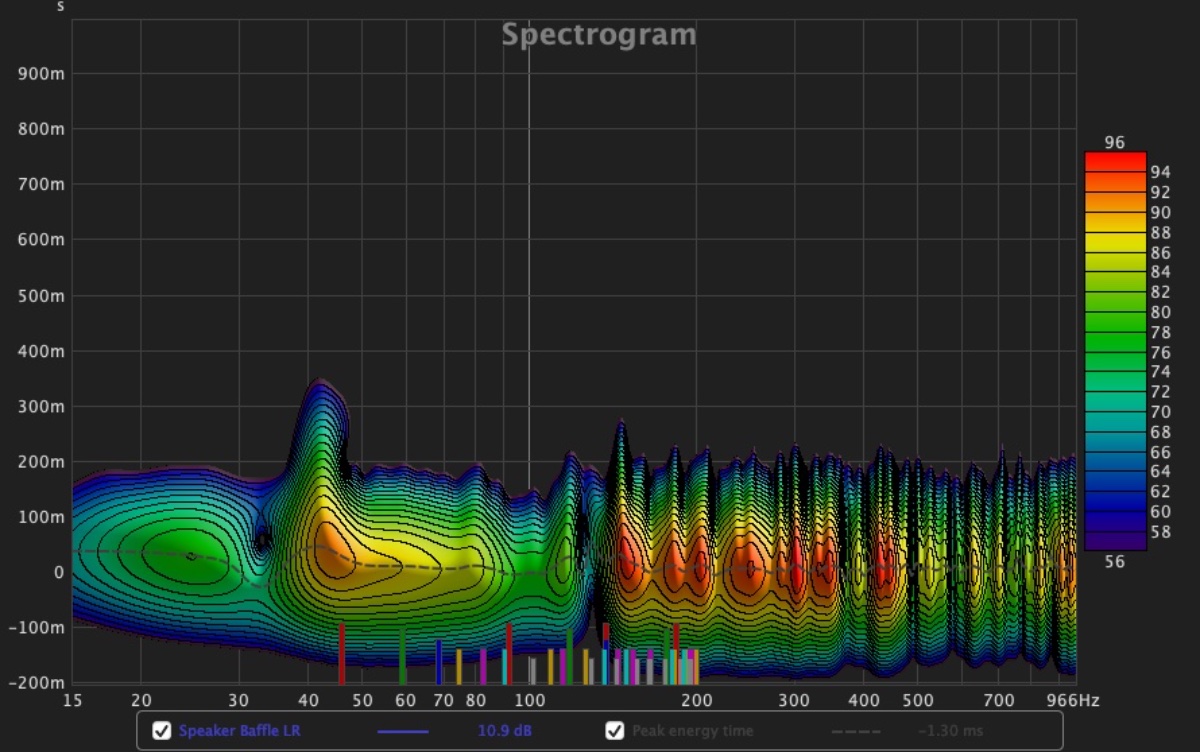Screen dimensions: 1200x752
Task: Click the green mode marker at 60 Hz
Action: (402, 657)
